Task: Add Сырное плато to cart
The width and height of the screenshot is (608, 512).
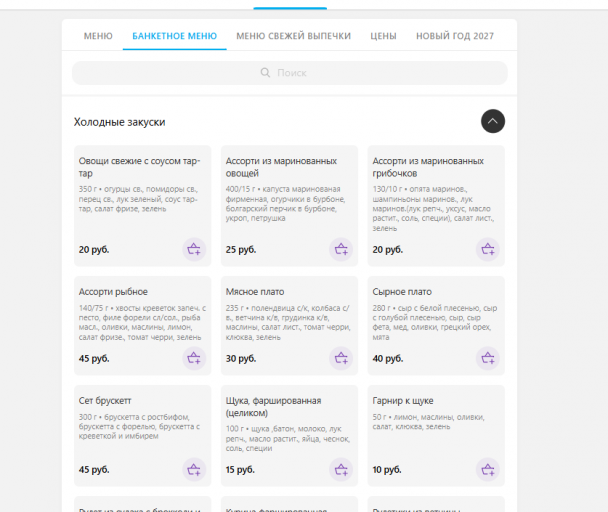Action: pos(488,358)
